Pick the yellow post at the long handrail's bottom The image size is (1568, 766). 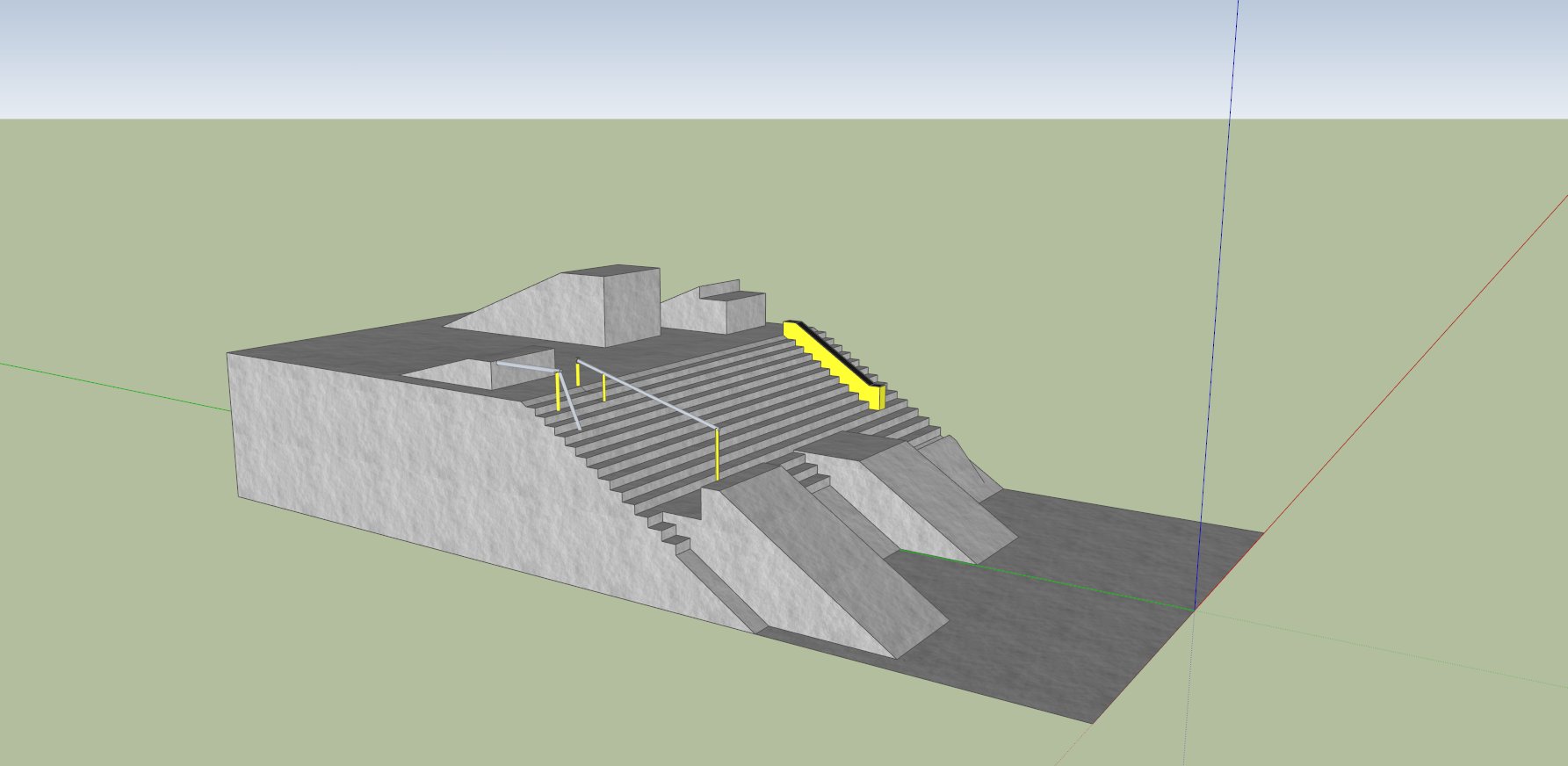718,455
